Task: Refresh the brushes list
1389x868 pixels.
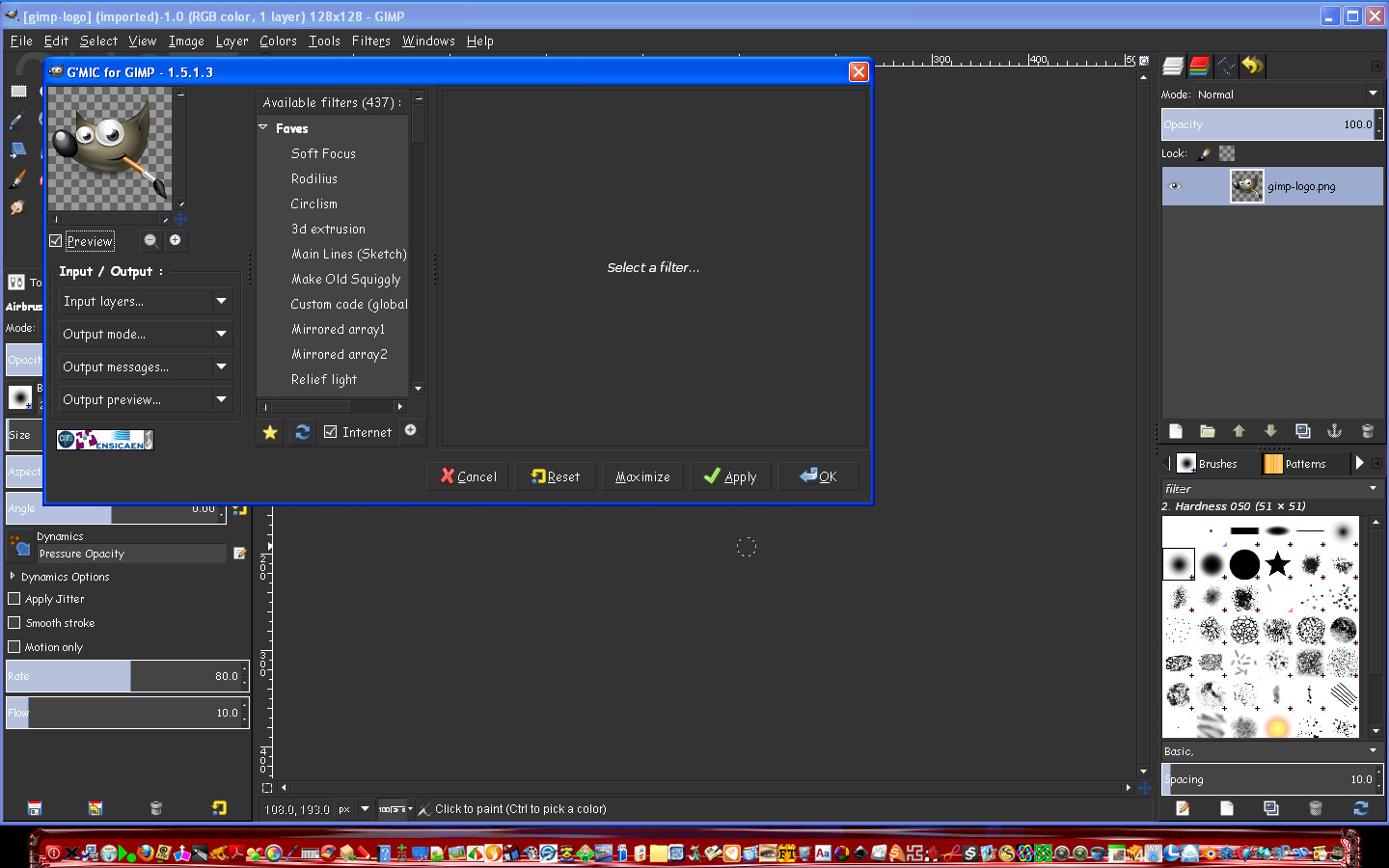Action: click(1361, 808)
